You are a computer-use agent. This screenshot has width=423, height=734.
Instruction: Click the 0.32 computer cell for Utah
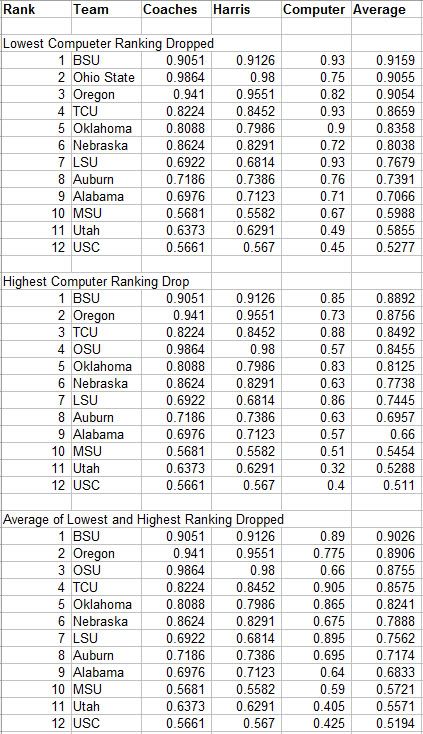point(317,468)
